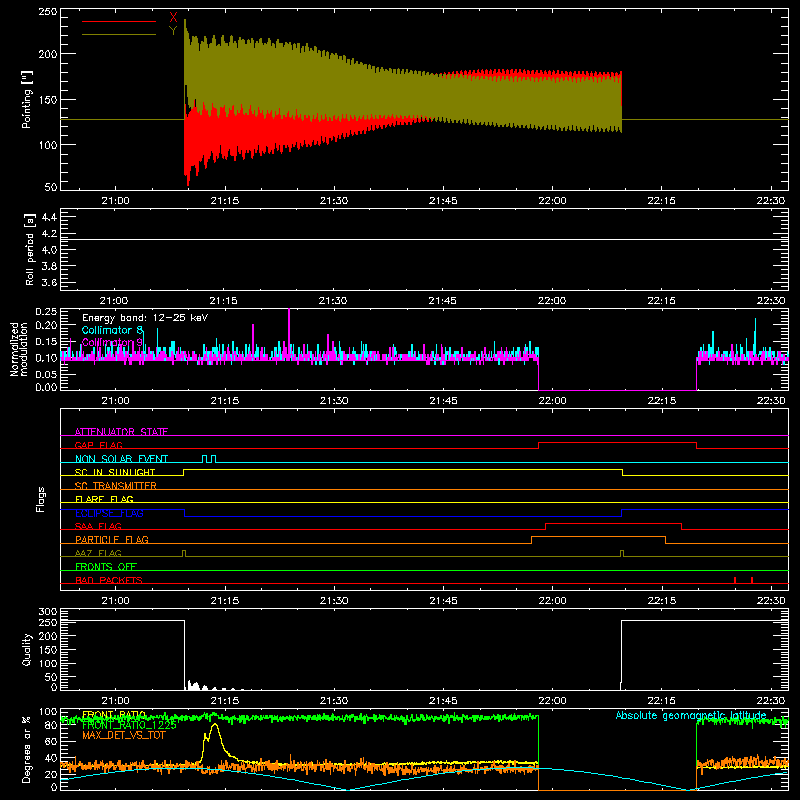Select the olive legend line for Y

coord(119,34)
